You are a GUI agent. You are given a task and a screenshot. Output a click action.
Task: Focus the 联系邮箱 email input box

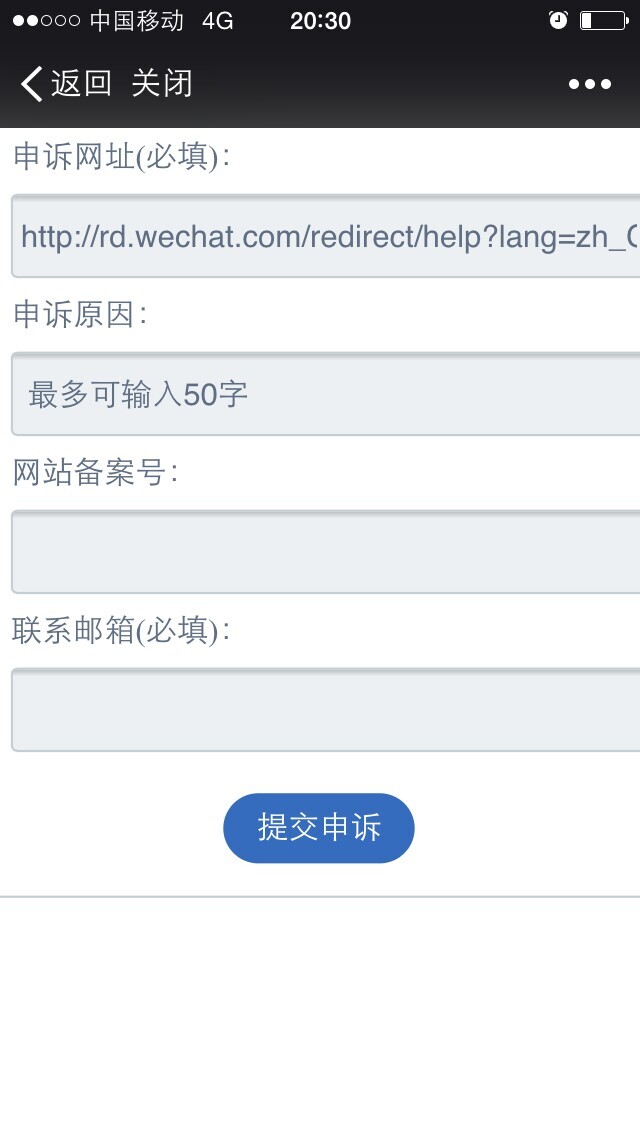click(x=325, y=710)
